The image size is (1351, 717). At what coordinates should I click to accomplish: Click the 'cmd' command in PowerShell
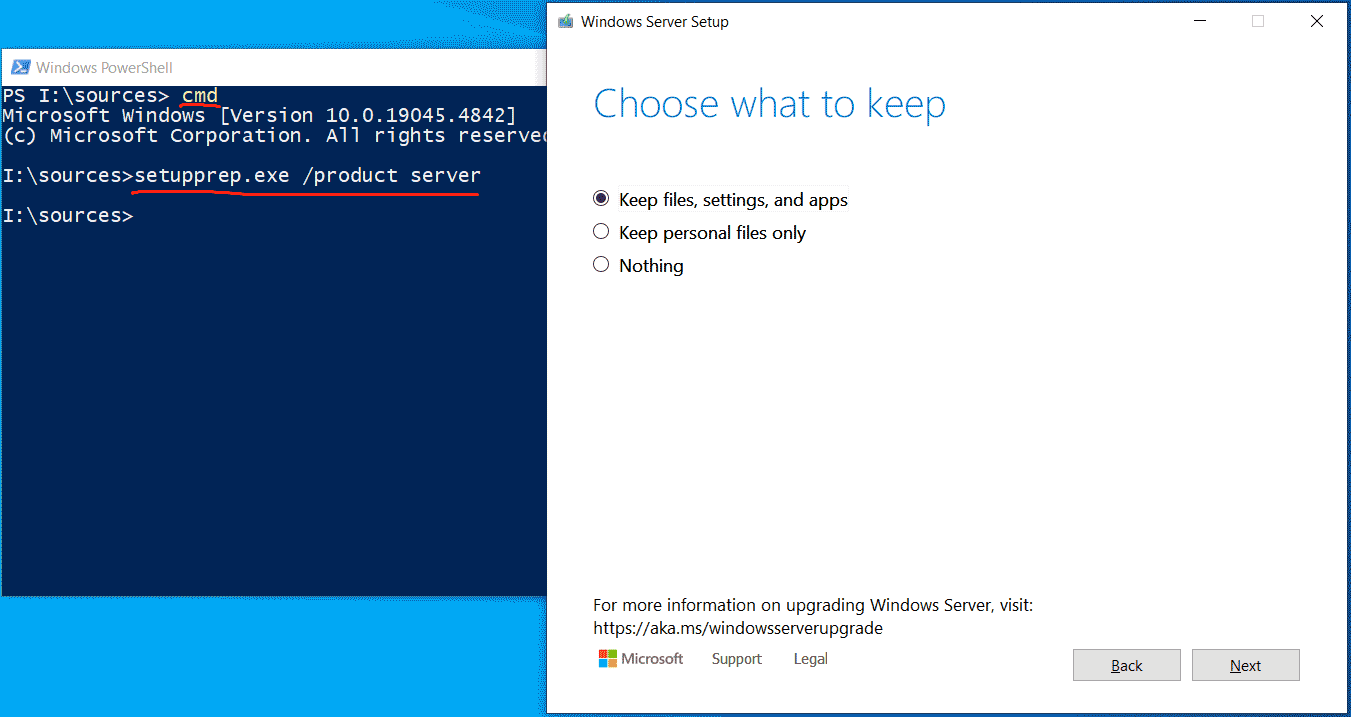tap(200, 96)
